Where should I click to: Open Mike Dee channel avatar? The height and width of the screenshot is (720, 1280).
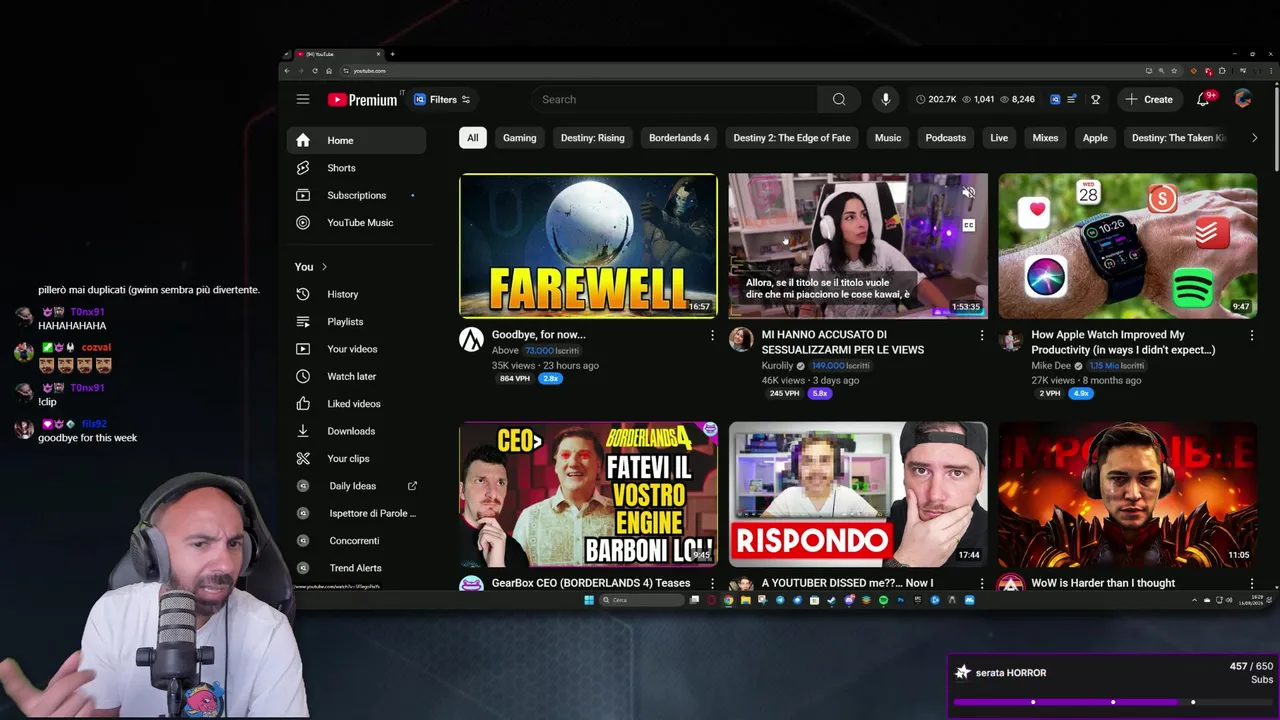[1011, 339]
